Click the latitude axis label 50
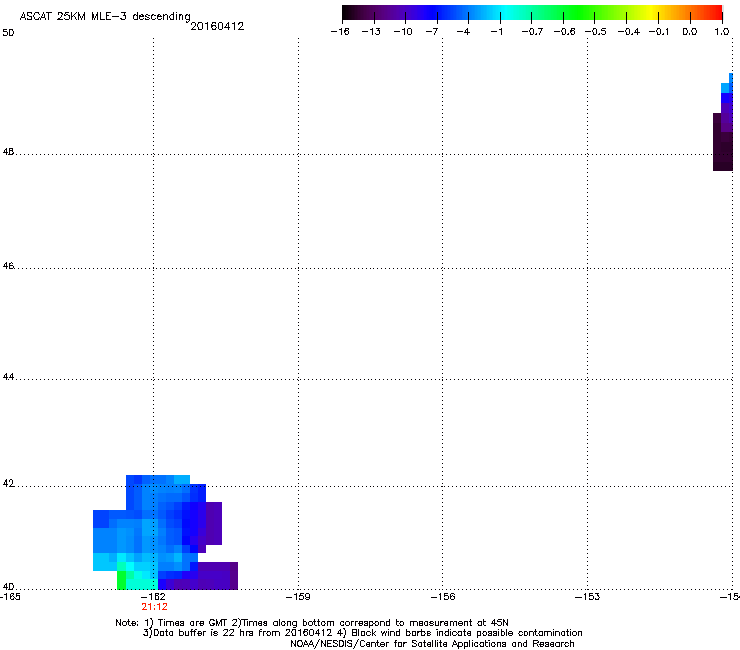 pos(8,33)
